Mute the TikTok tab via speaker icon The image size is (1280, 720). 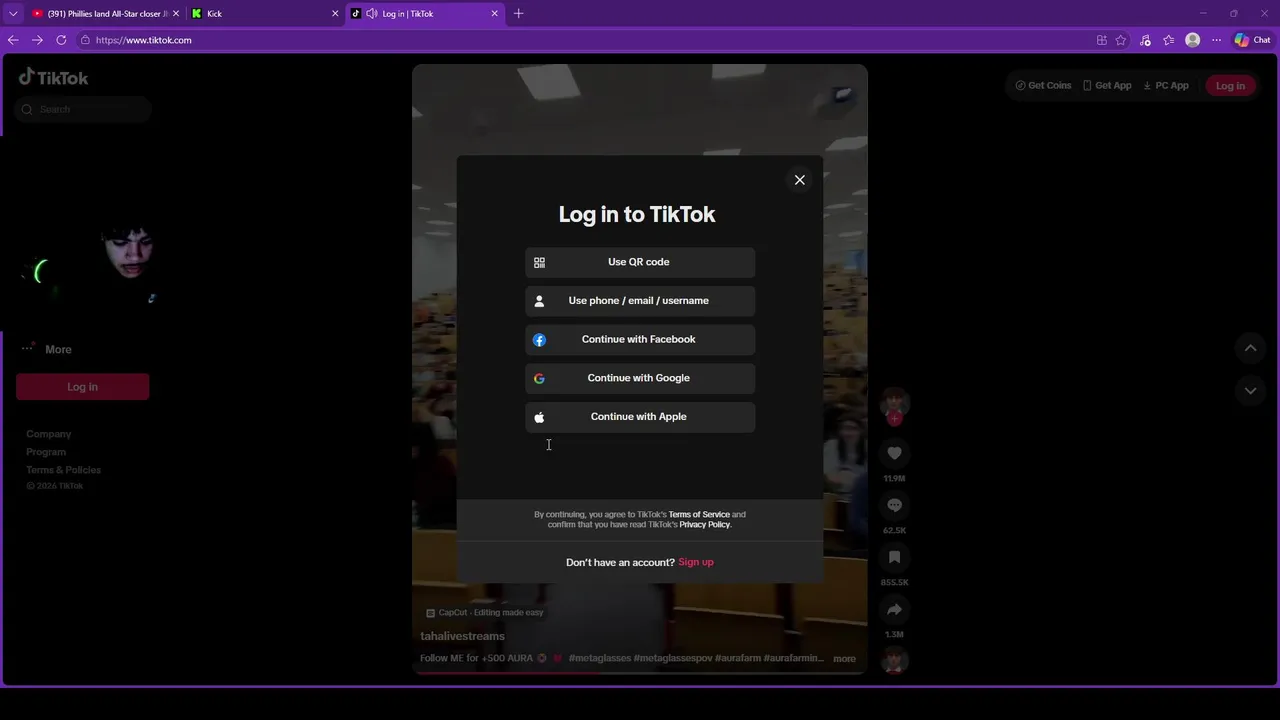(372, 14)
